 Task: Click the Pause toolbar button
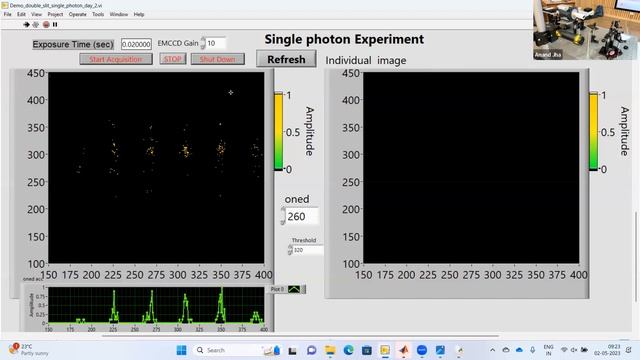click(55, 24)
